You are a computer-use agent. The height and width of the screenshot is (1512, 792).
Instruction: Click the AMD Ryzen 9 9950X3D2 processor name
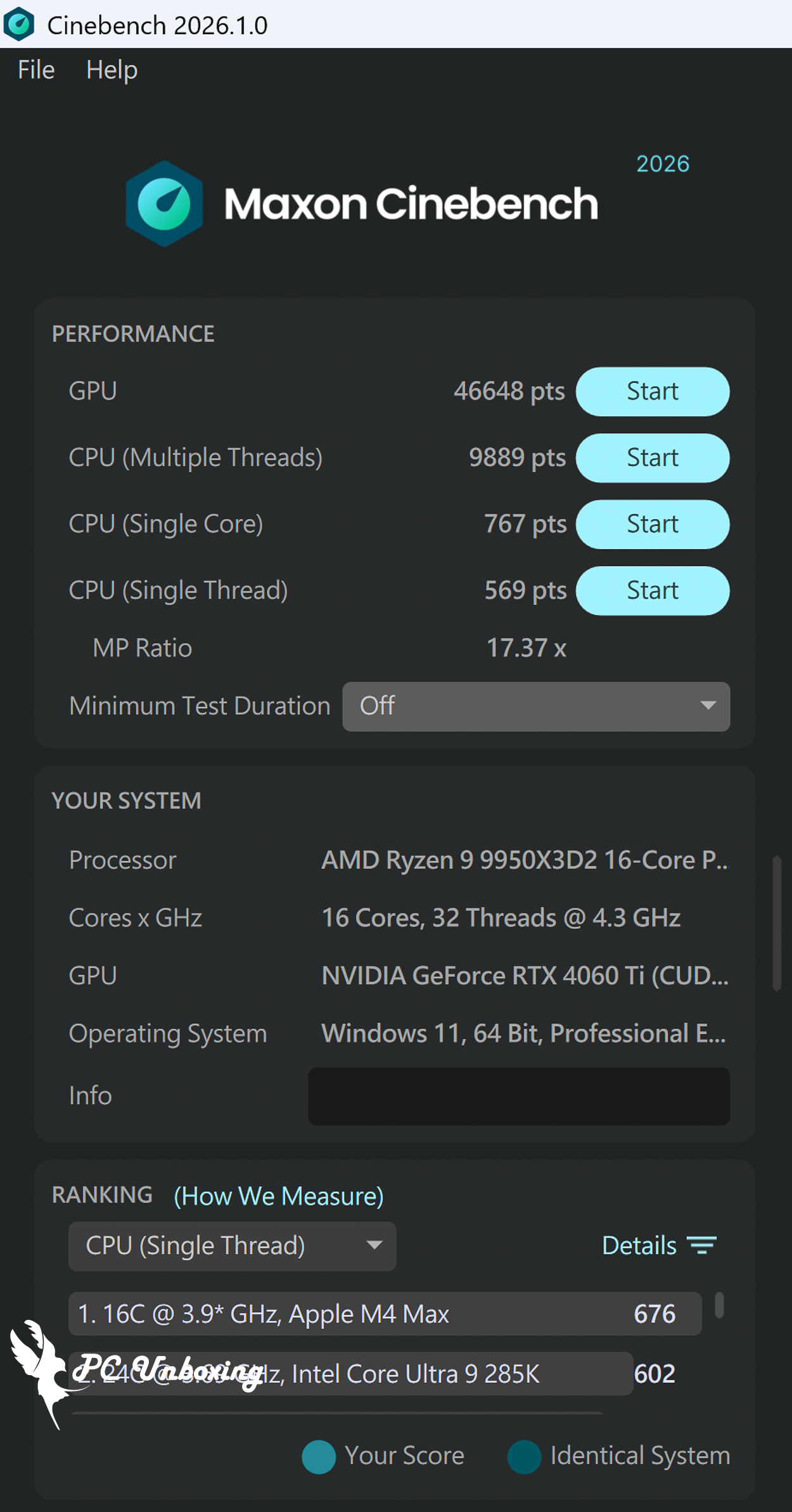coord(525,860)
